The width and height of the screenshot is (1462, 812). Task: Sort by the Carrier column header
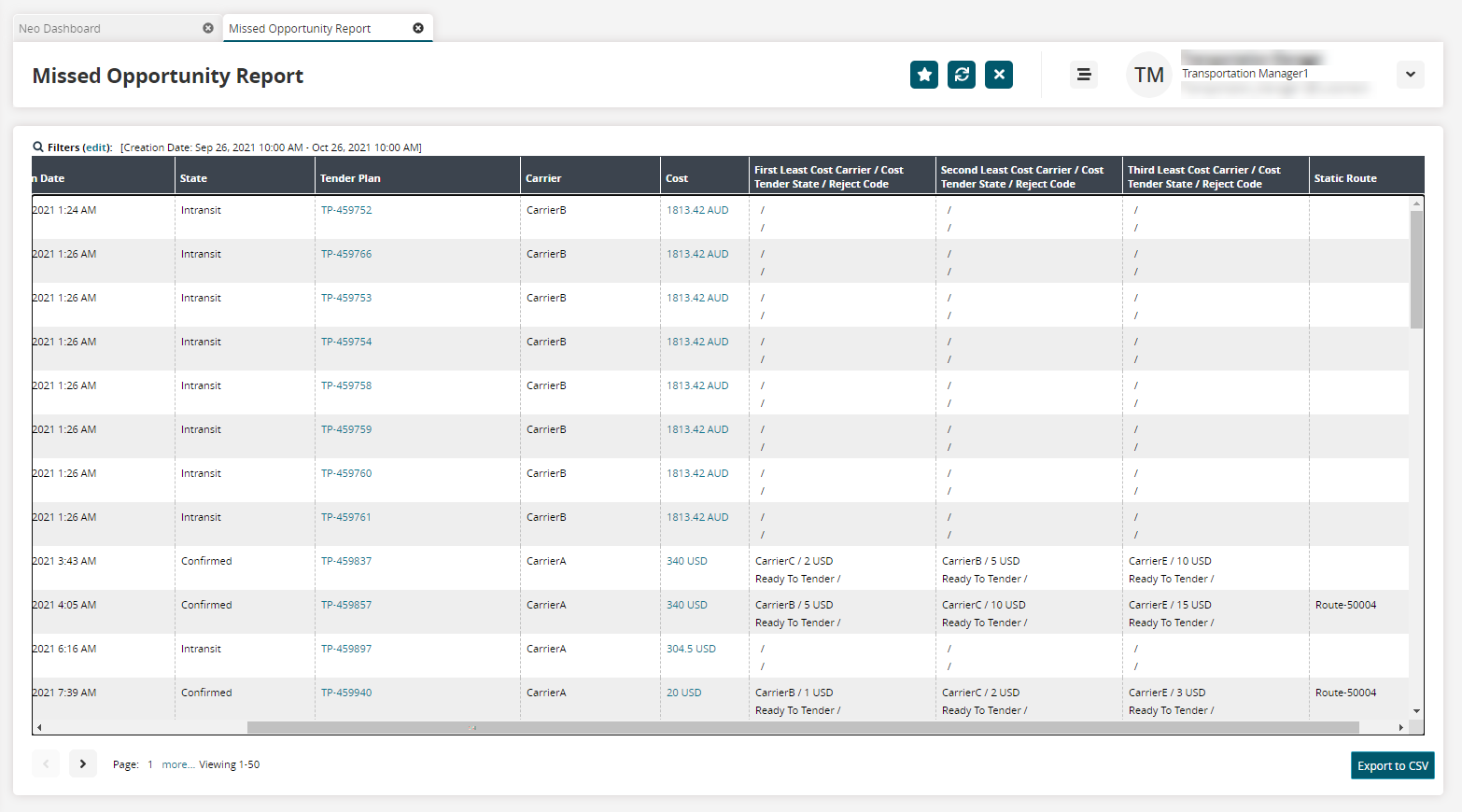pos(543,178)
